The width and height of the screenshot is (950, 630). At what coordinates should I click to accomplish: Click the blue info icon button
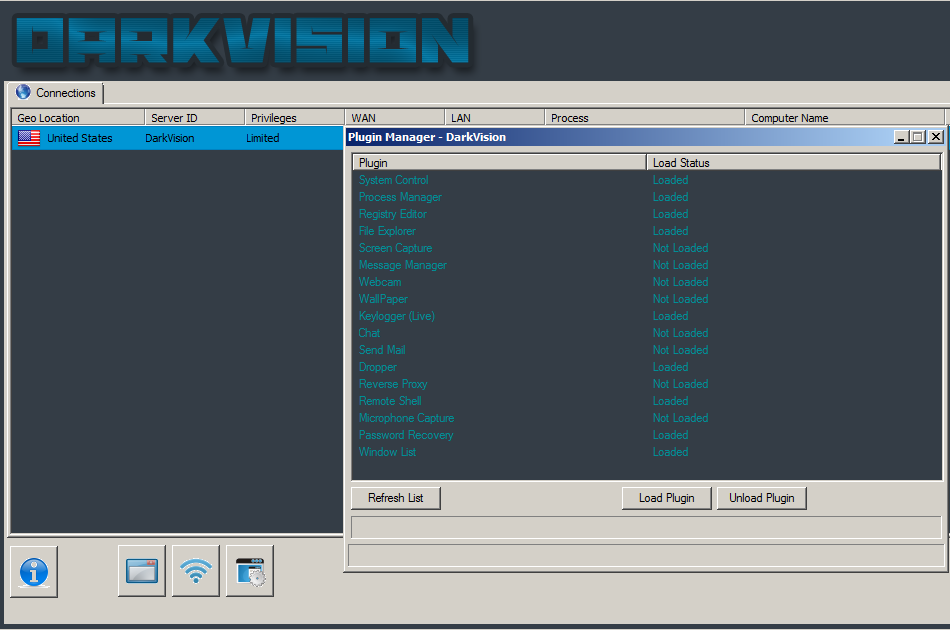(34, 571)
